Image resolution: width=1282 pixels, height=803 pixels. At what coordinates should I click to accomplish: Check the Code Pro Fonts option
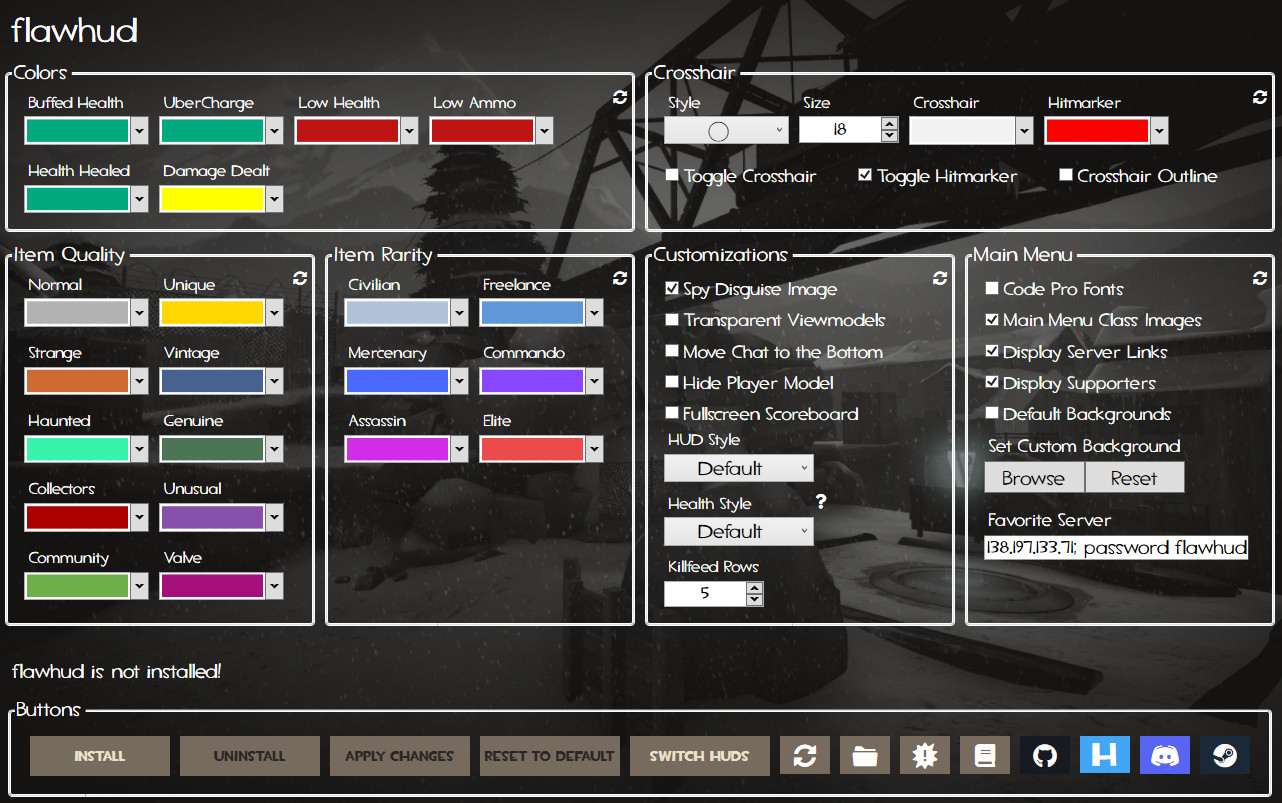992,289
